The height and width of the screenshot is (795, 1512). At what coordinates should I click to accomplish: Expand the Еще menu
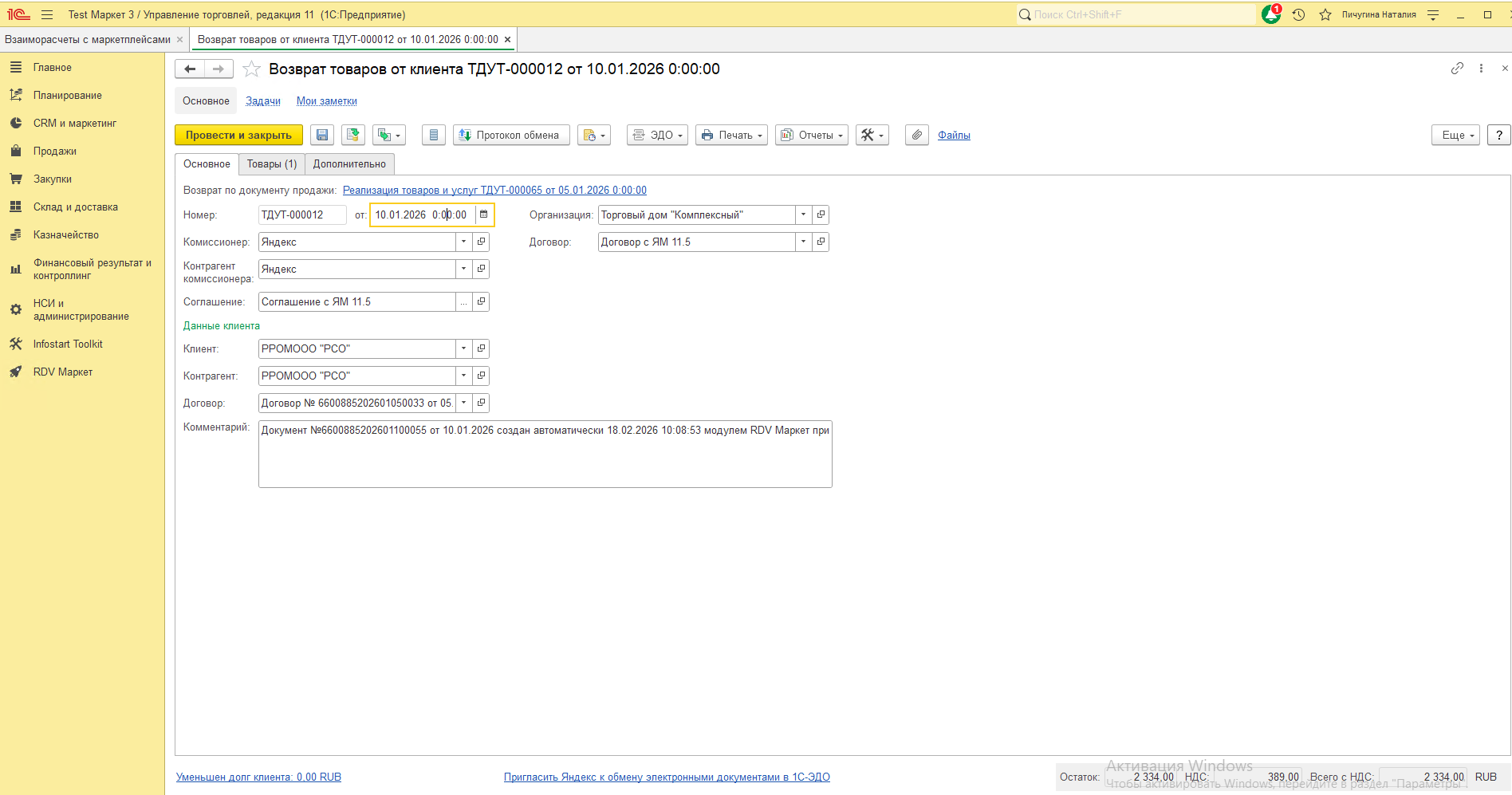[1457, 136]
